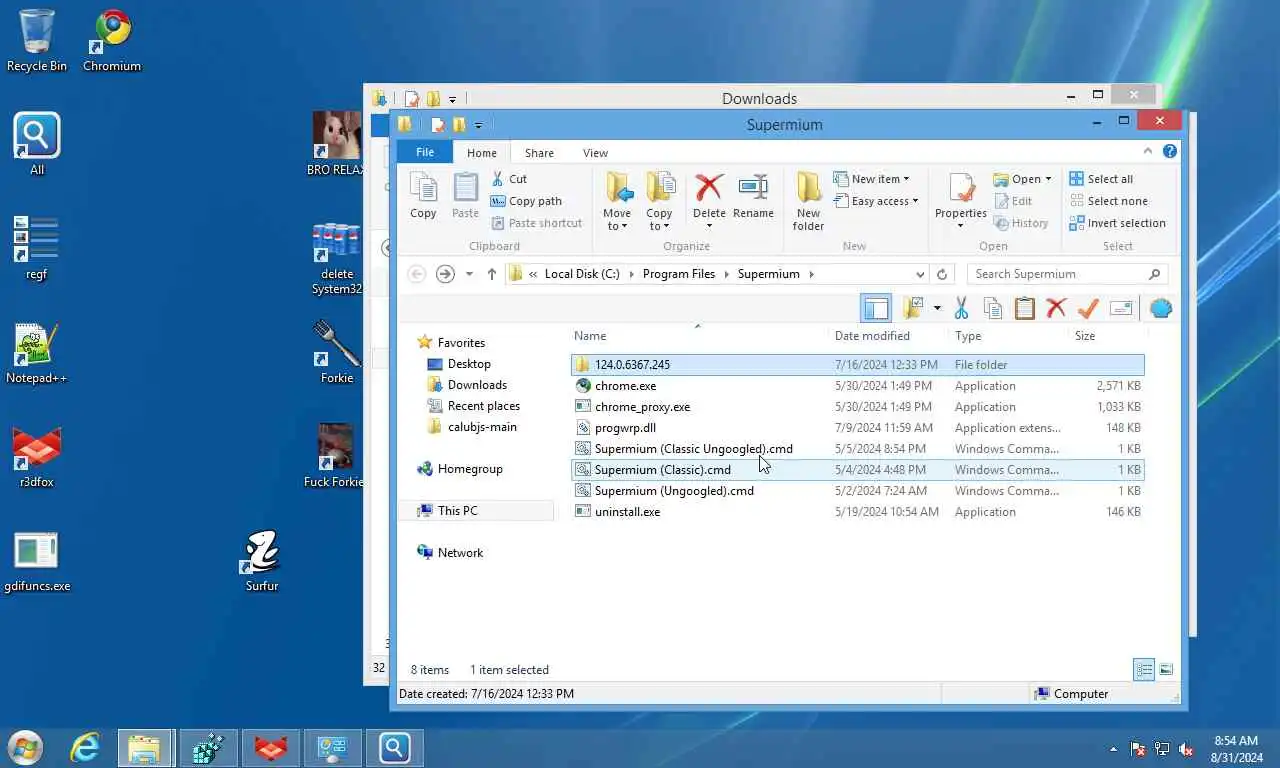Open the Easy access dropdown
Viewport: 1280px width, 768px height.
click(875, 201)
